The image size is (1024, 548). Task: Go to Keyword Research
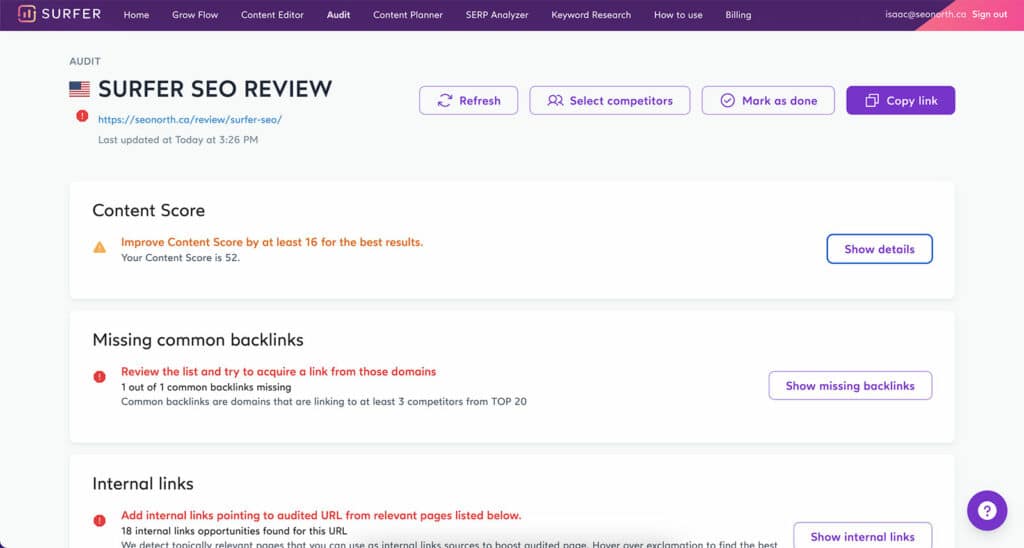[x=591, y=14]
